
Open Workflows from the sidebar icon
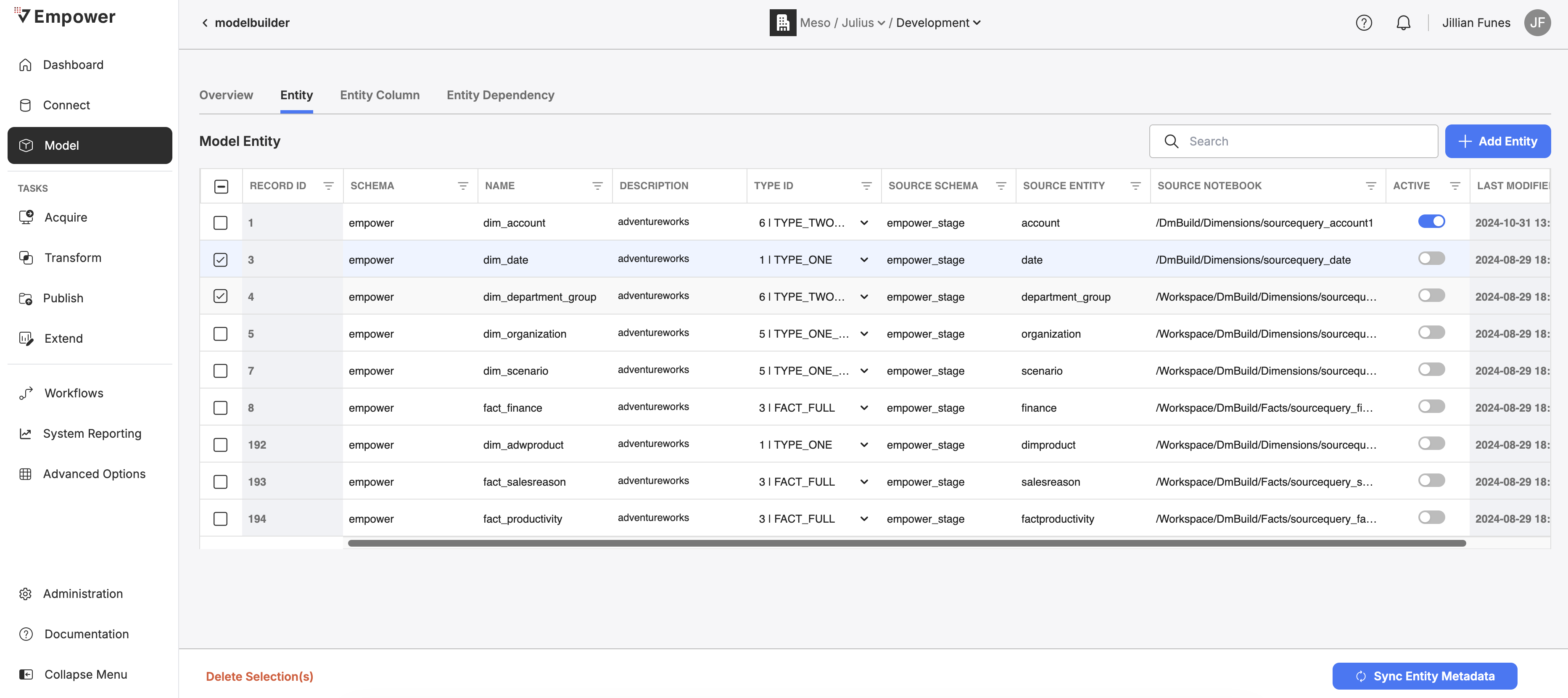click(26, 394)
